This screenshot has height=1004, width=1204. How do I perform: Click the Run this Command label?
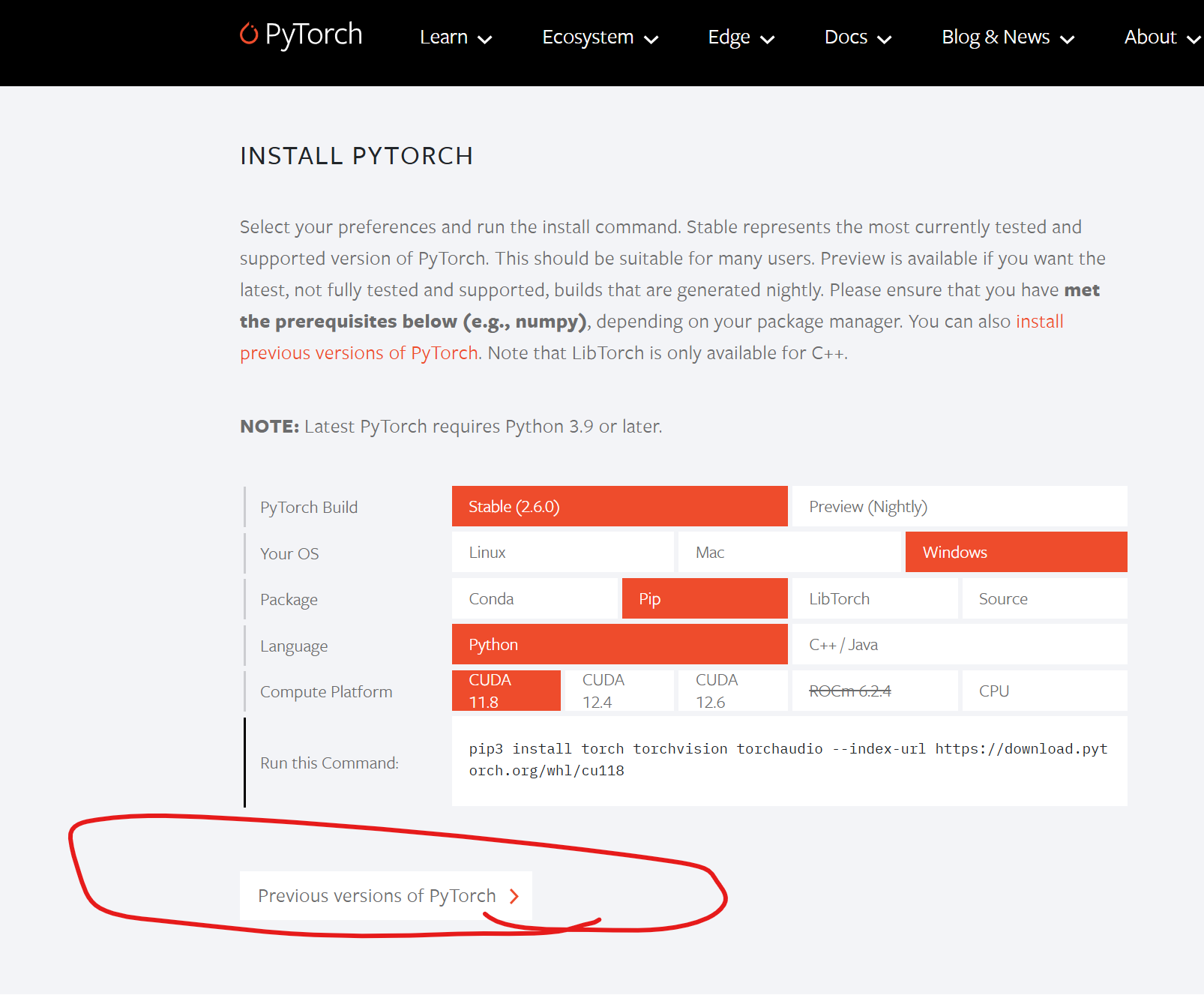coord(329,763)
